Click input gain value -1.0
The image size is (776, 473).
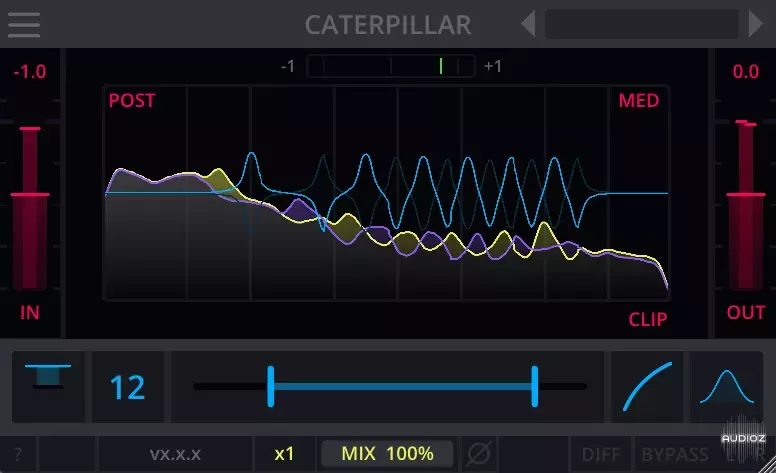pyautogui.click(x=30, y=72)
